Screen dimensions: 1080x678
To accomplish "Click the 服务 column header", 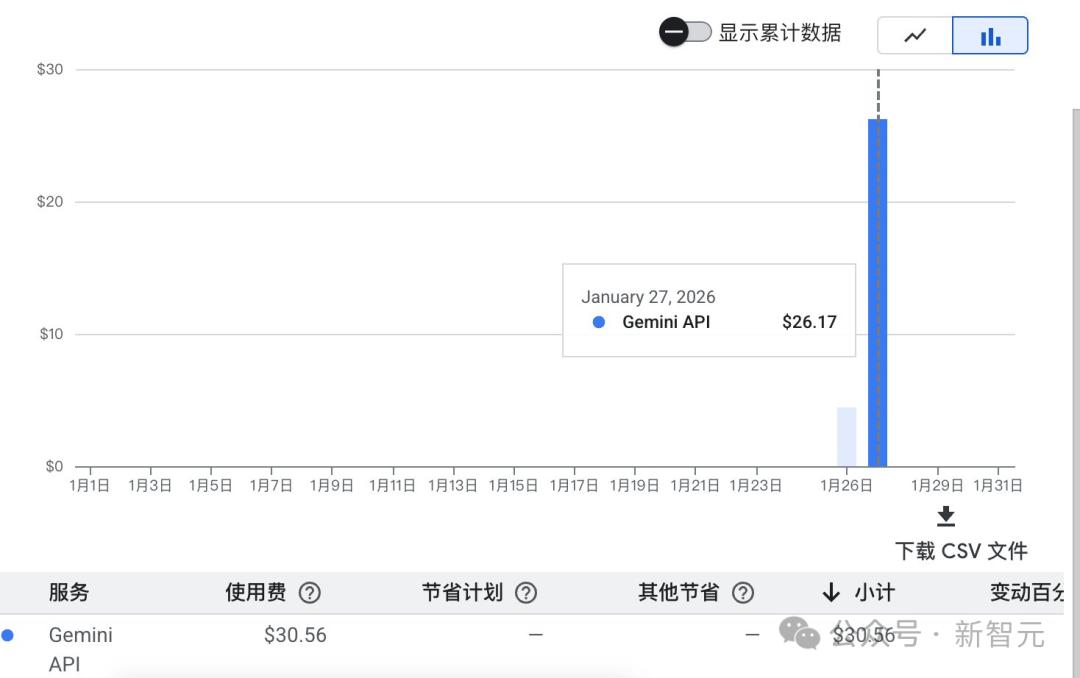I will 69,593.
